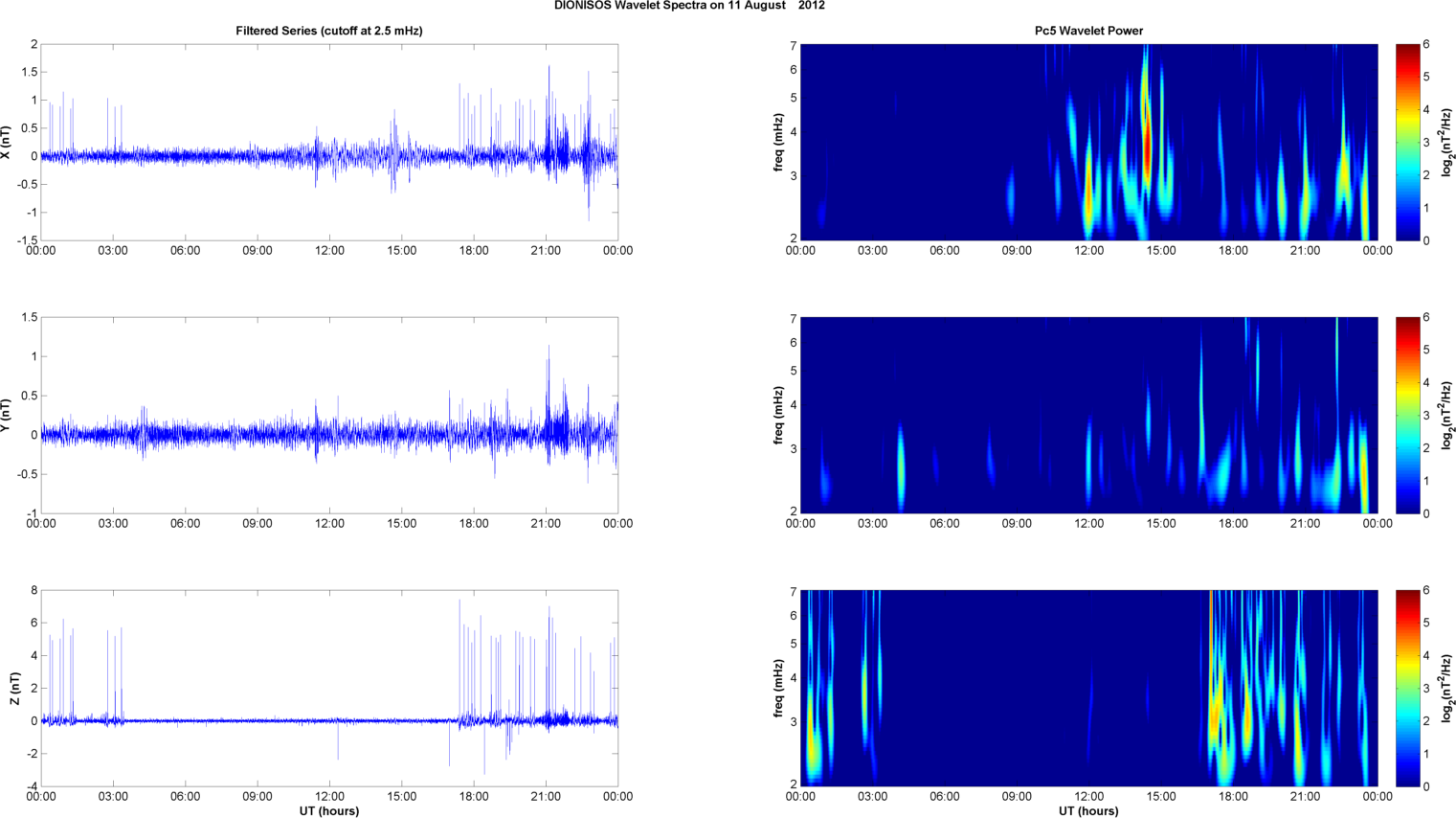Screen dimensions: 1456x818
Task: Click the DIONISOS Wavelet Spectra main title
Action: (x=689, y=6)
